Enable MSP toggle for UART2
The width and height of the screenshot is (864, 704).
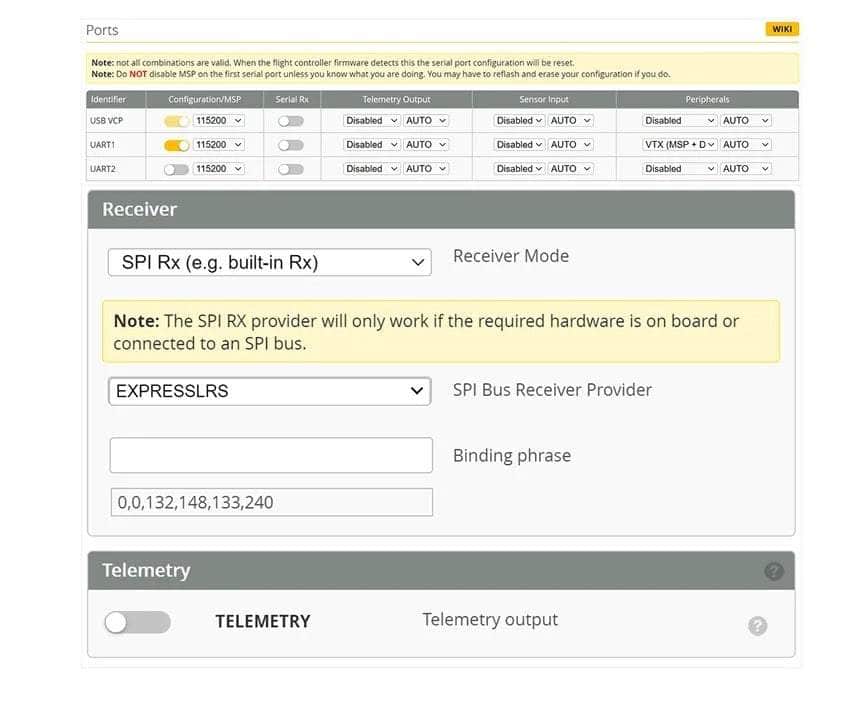coord(176,169)
